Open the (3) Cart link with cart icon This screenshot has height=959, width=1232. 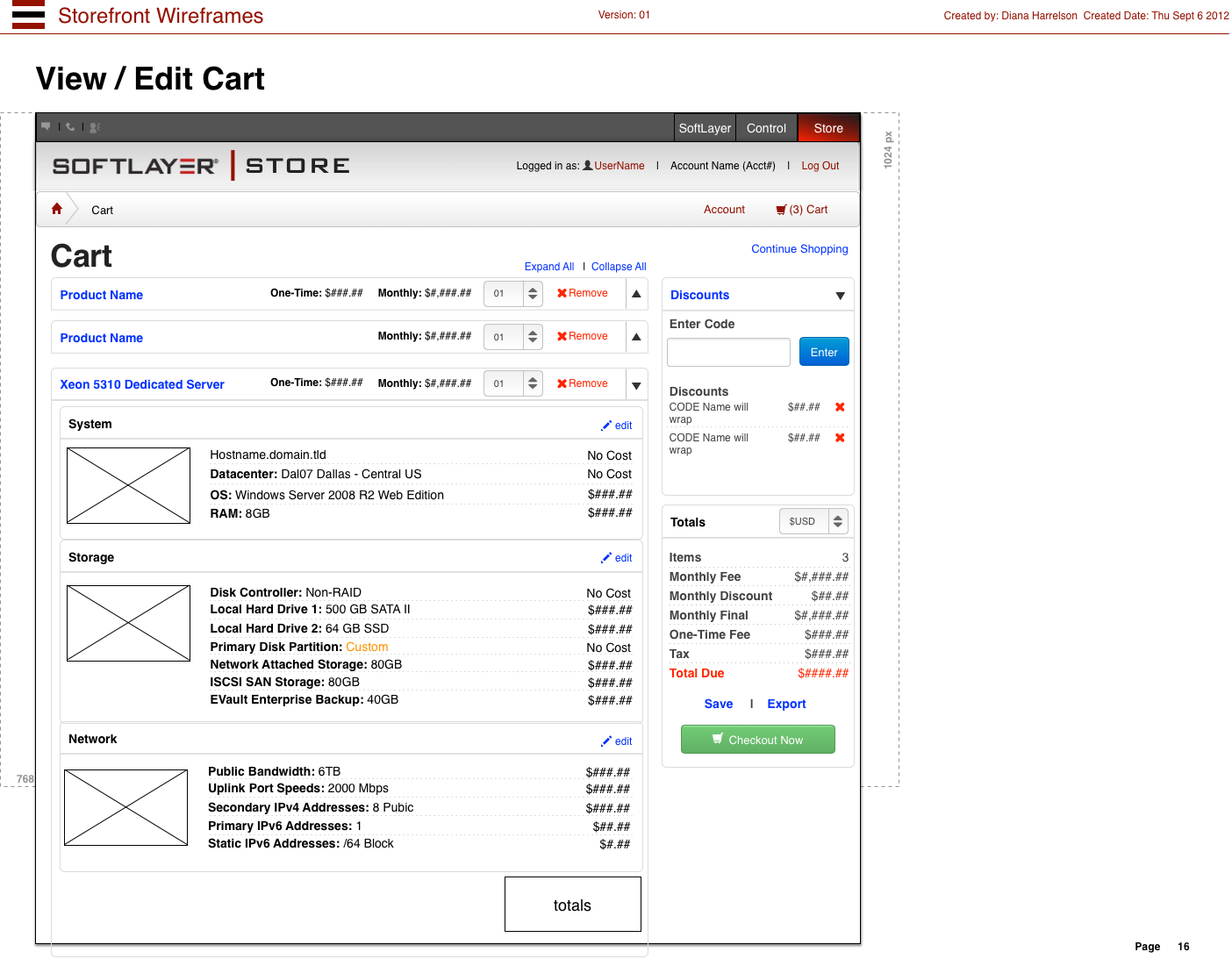[802, 210]
